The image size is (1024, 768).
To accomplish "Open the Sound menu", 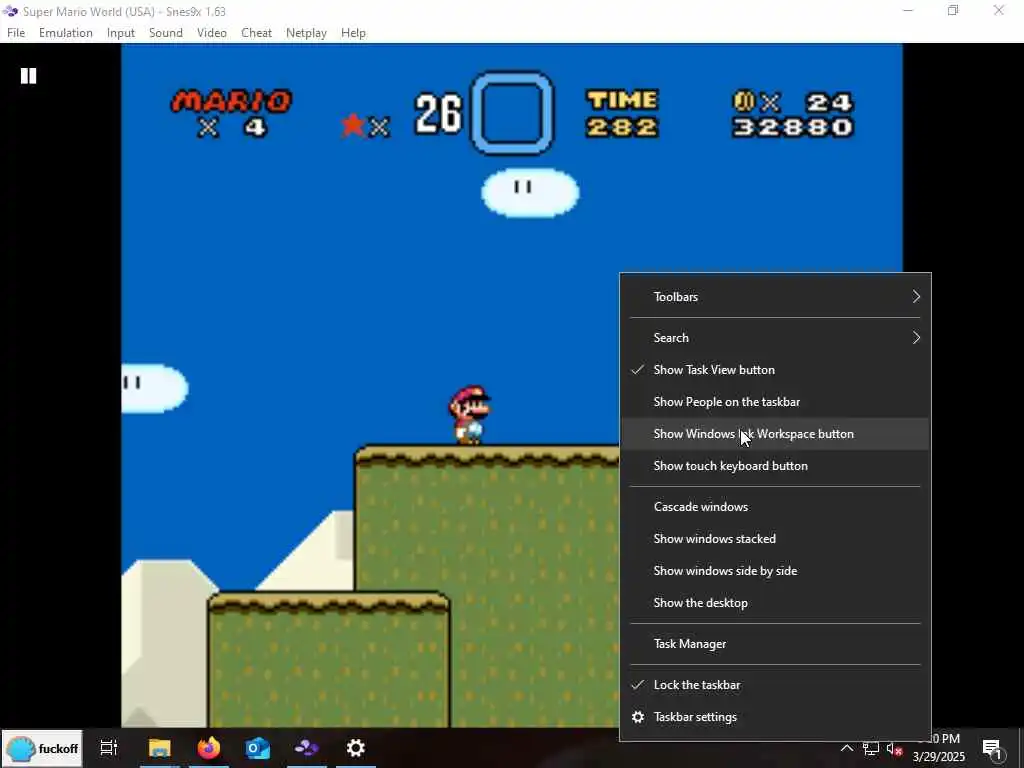I will point(166,33).
